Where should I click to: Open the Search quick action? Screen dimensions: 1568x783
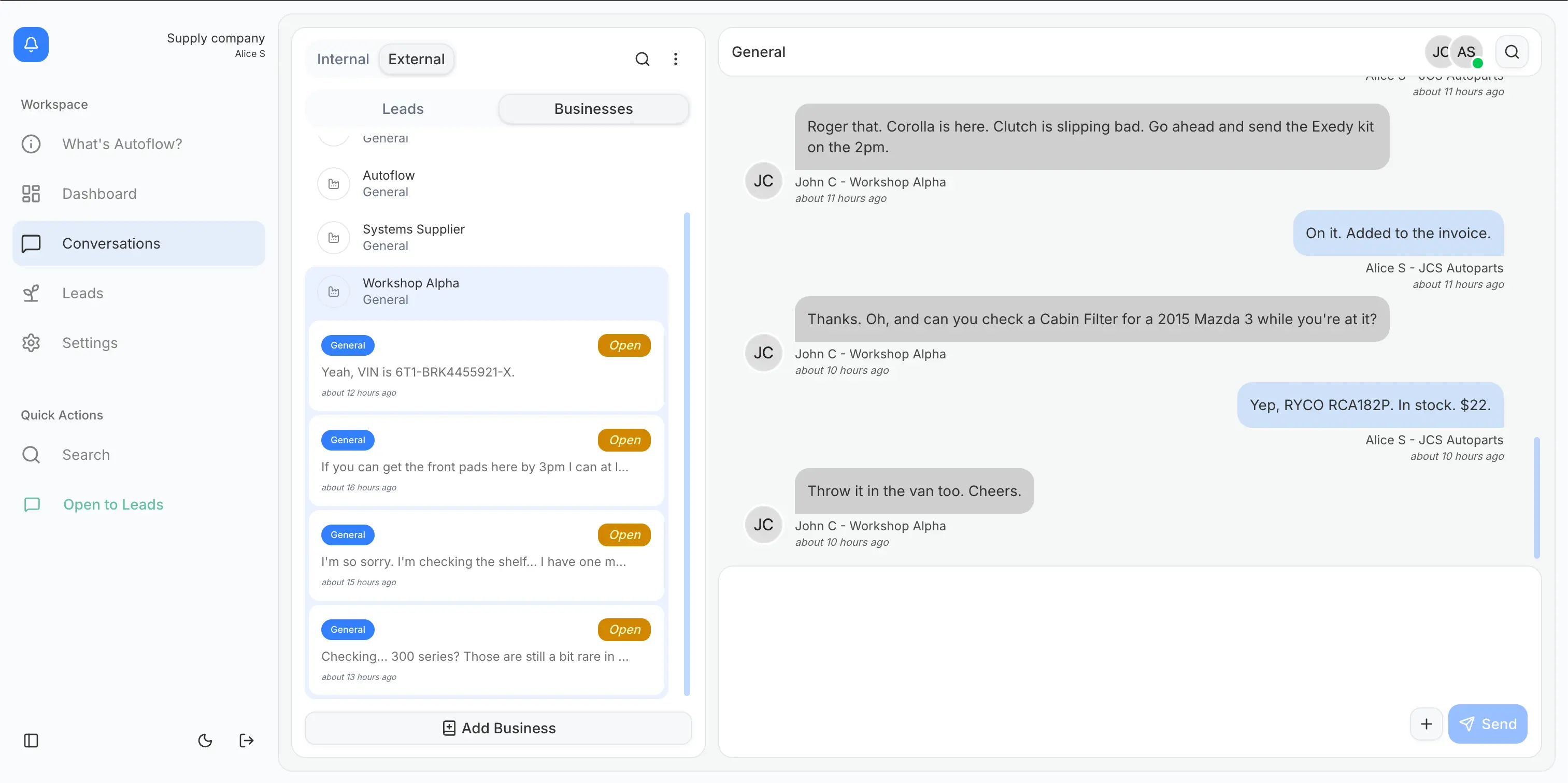pyautogui.click(x=139, y=455)
